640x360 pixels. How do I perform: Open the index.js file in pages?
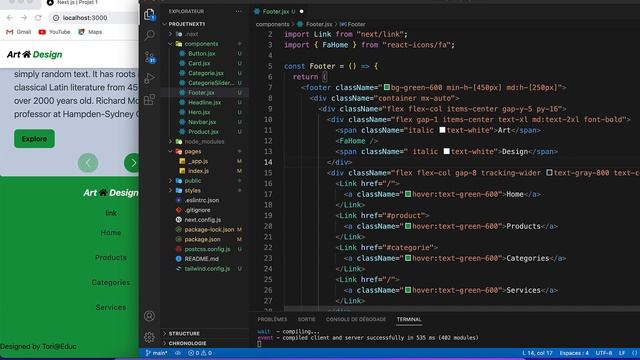pos(198,171)
